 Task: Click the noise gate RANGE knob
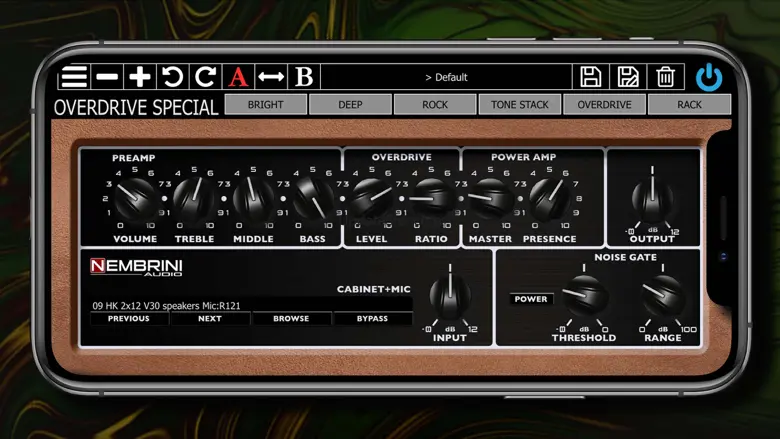[x=663, y=296]
